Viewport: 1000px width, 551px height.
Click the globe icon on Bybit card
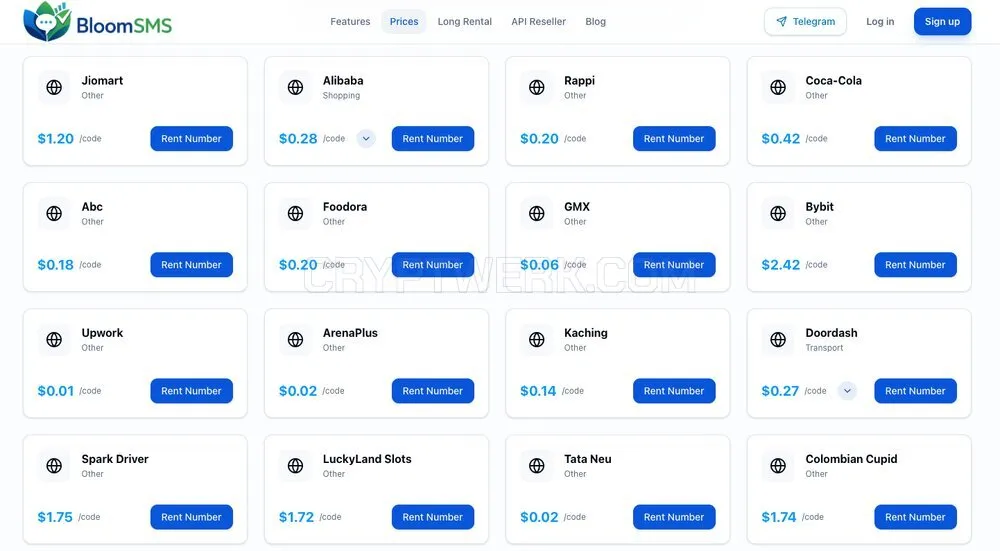[778, 214]
